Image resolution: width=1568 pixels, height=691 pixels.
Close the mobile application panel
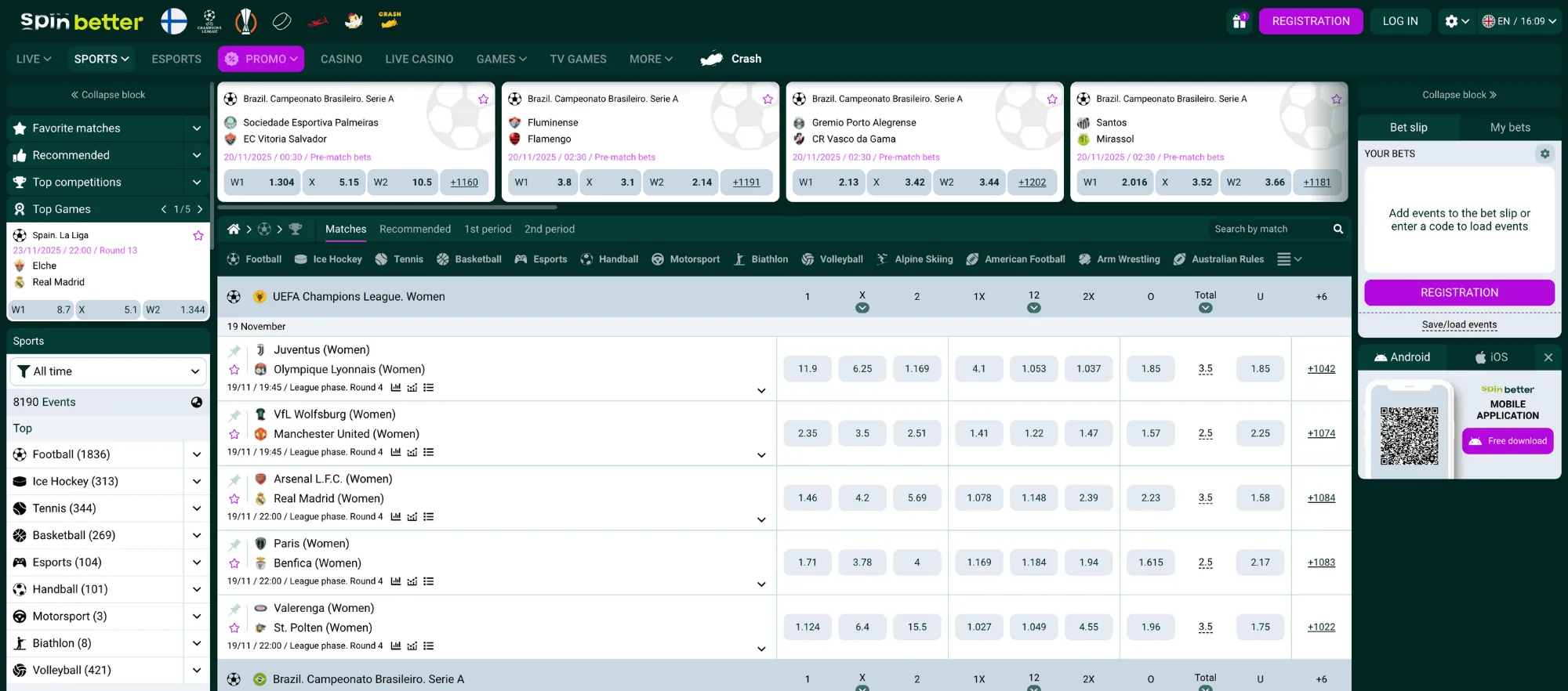[x=1548, y=357]
